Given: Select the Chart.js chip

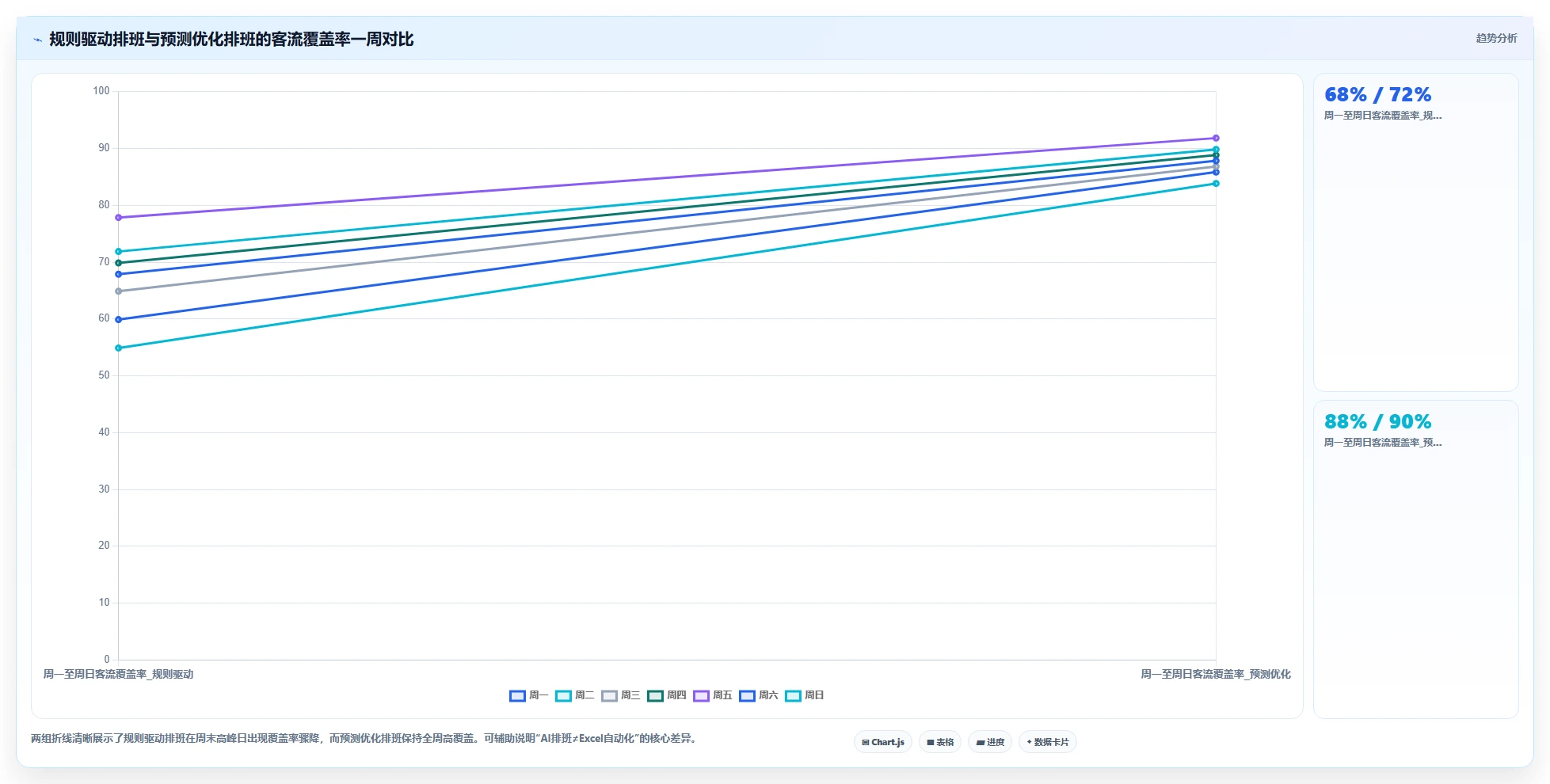Looking at the screenshot, I should click(882, 742).
